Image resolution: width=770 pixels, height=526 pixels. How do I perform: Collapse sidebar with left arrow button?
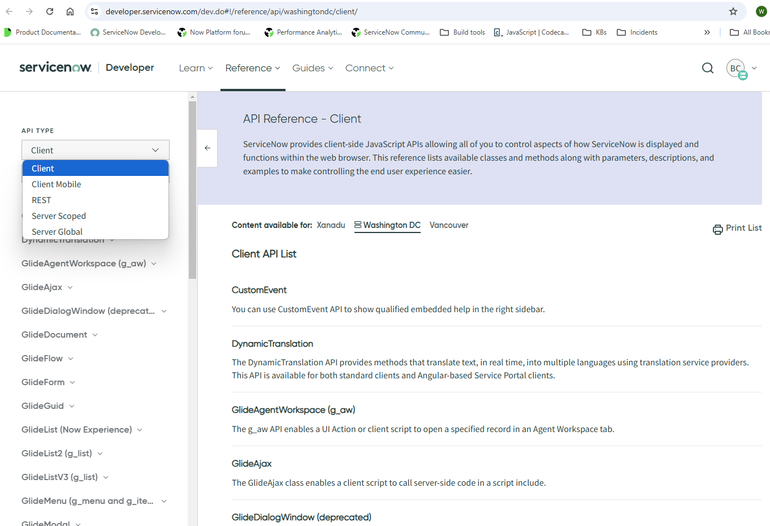coord(207,148)
